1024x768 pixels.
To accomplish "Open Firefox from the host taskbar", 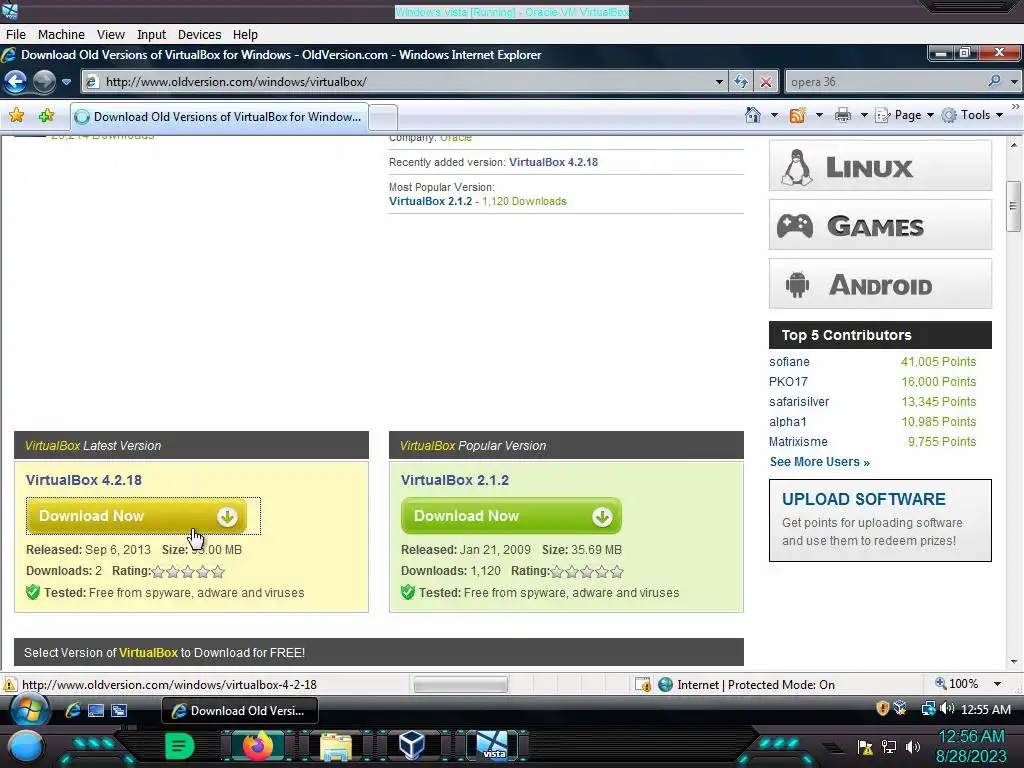I will point(257,746).
